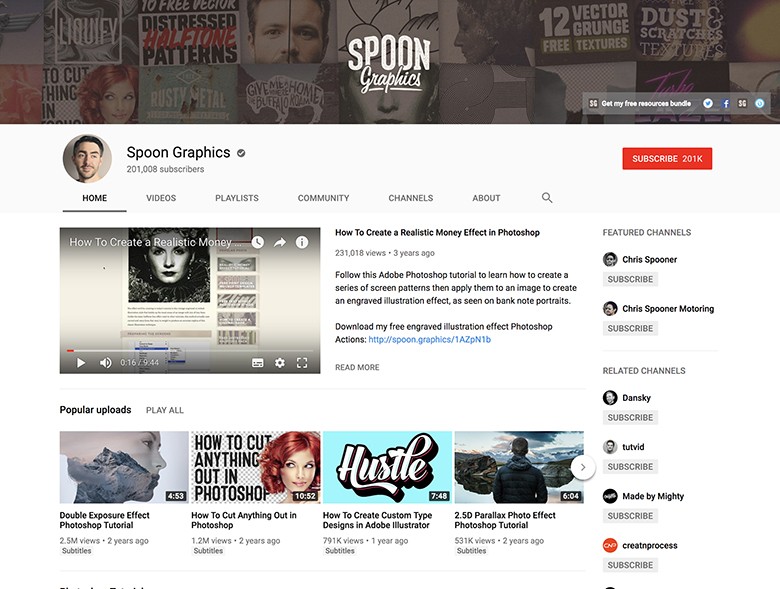Click tutvid channel avatar
Screen dimensions: 780x589
click(x=610, y=447)
